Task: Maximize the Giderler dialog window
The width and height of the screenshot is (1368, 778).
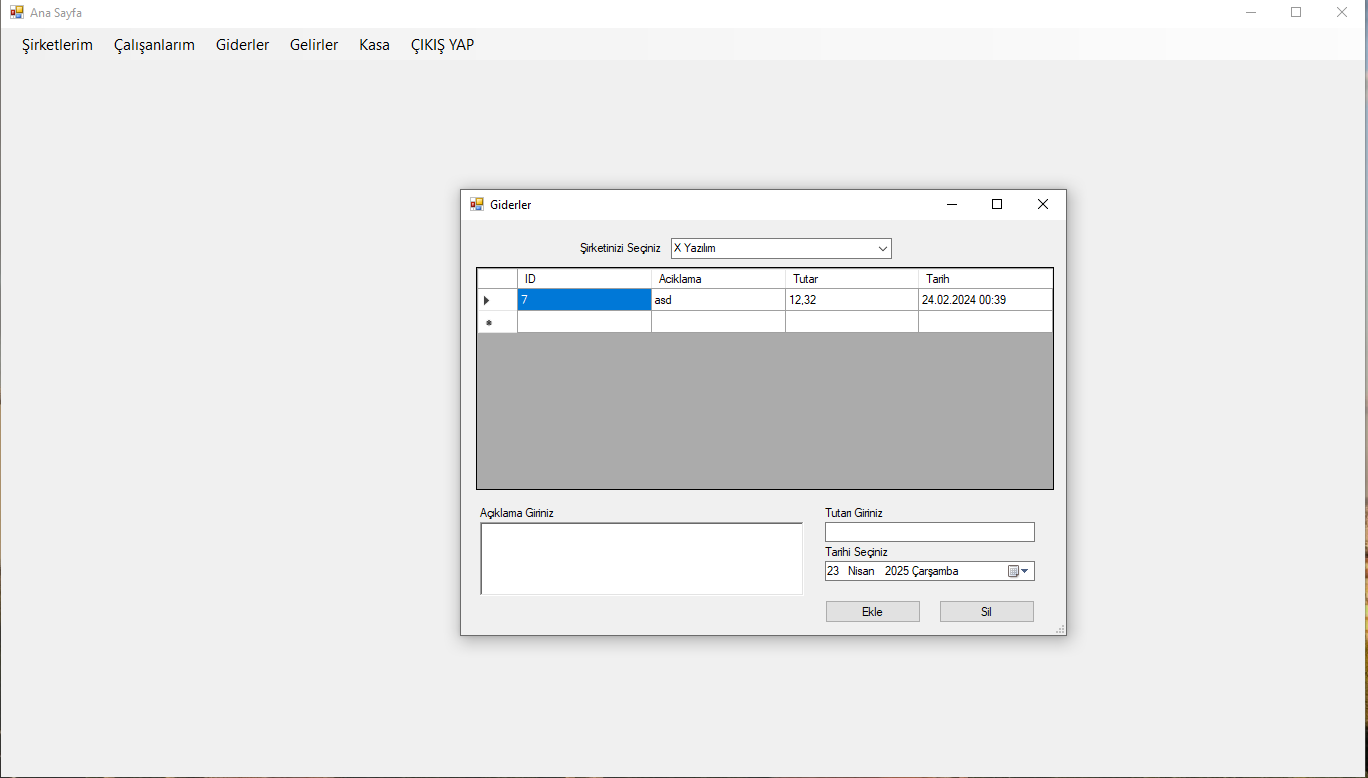Action: (996, 204)
